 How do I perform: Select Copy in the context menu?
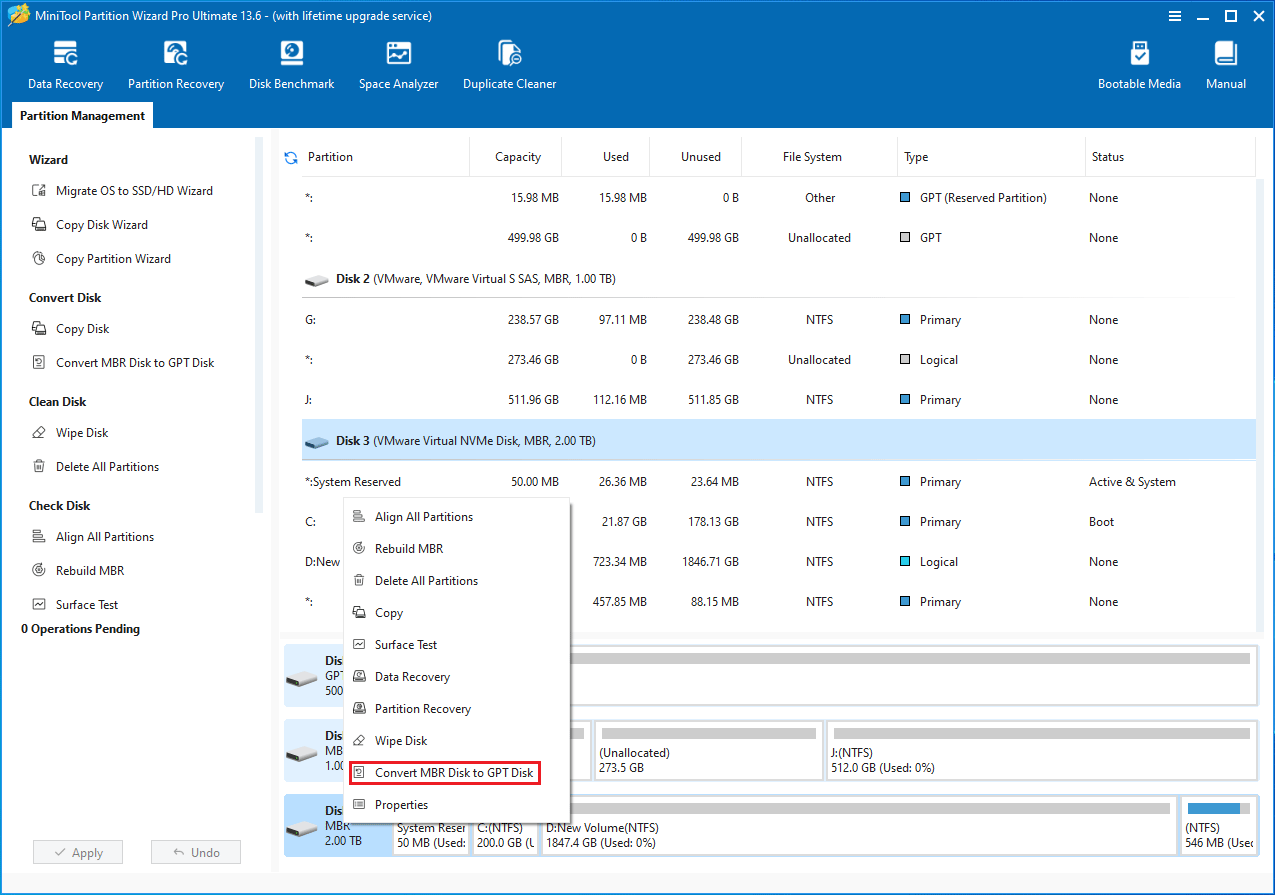(x=457, y=613)
